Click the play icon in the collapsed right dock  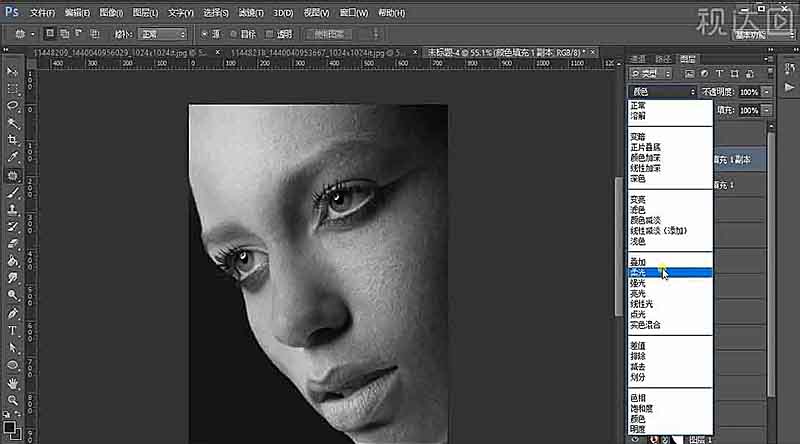click(x=789, y=87)
